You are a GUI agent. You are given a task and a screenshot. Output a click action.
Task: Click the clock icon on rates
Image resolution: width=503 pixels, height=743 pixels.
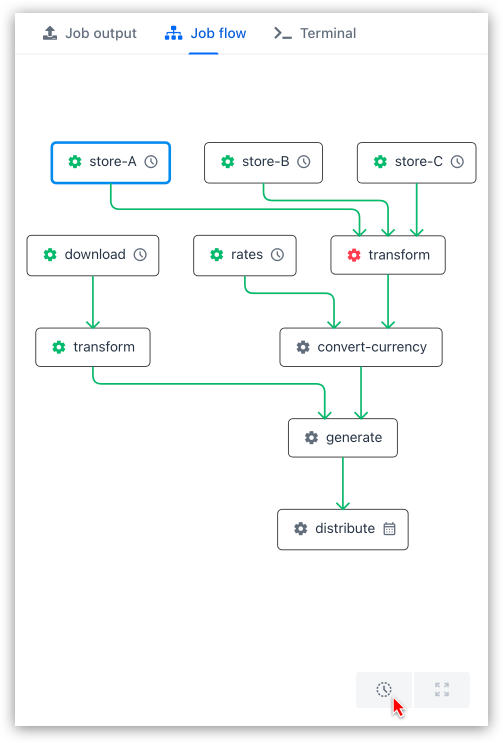pyautogui.click(x=278, y=254)
